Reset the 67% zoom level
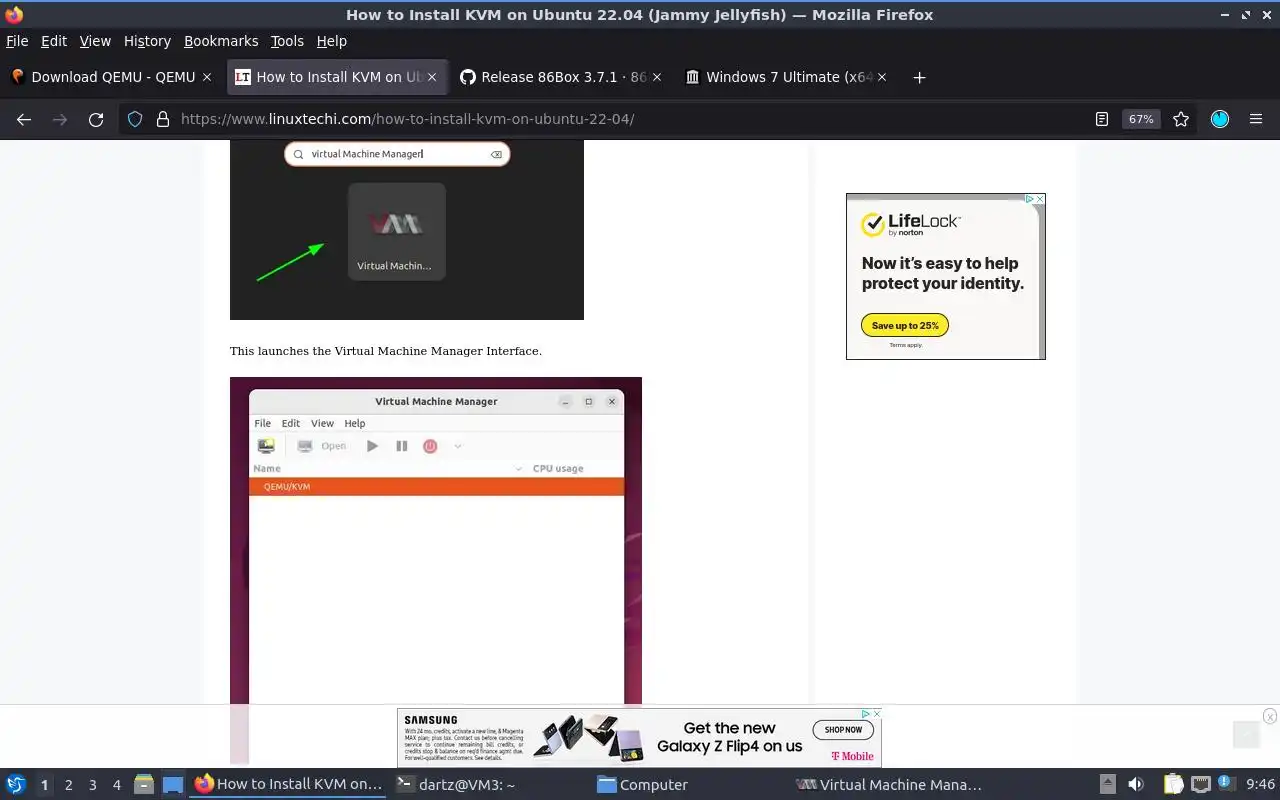The height and width of the screenshot is (800, 1280). coord(1141,119)
